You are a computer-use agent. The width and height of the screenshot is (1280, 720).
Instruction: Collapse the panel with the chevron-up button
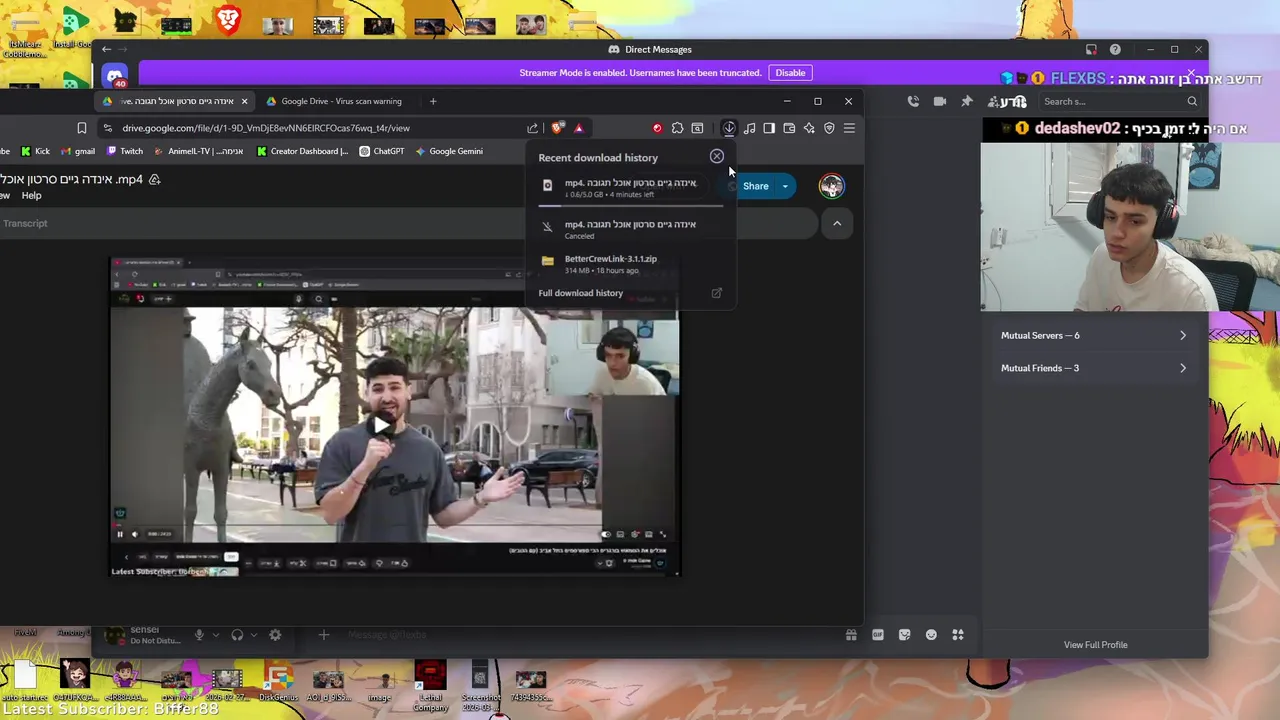(x=837, y=223)
